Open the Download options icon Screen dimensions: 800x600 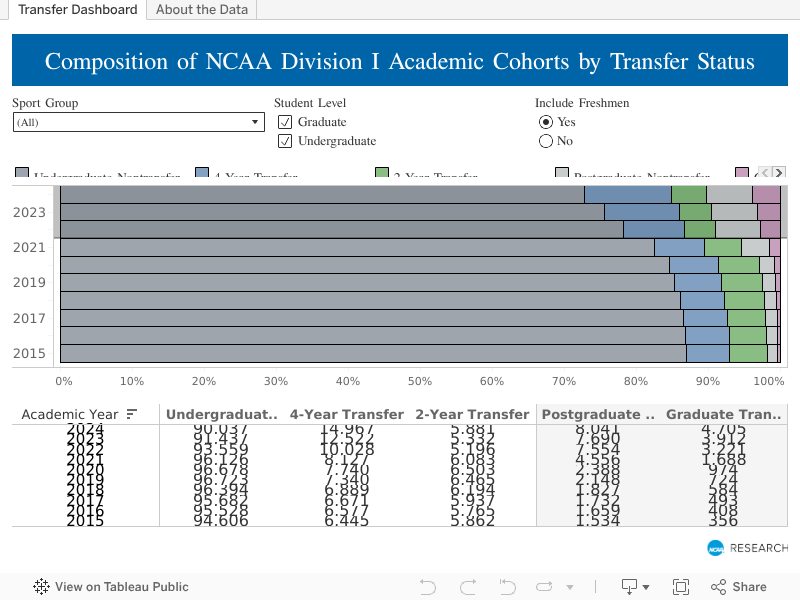pyautogui.click(x=630, y=586)
